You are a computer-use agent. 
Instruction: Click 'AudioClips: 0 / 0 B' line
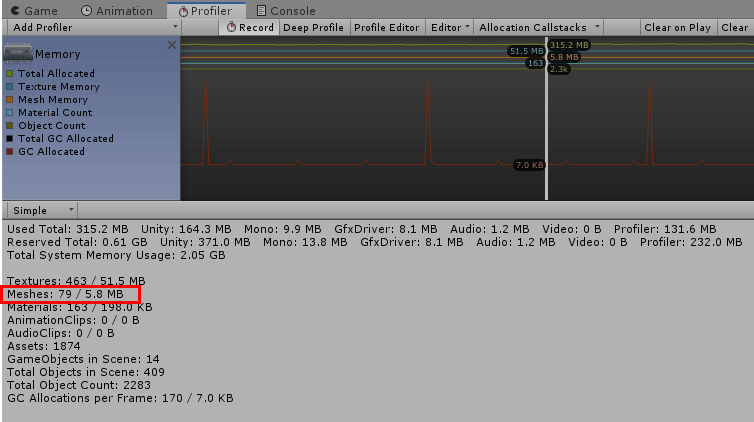(x=61, y=333)
